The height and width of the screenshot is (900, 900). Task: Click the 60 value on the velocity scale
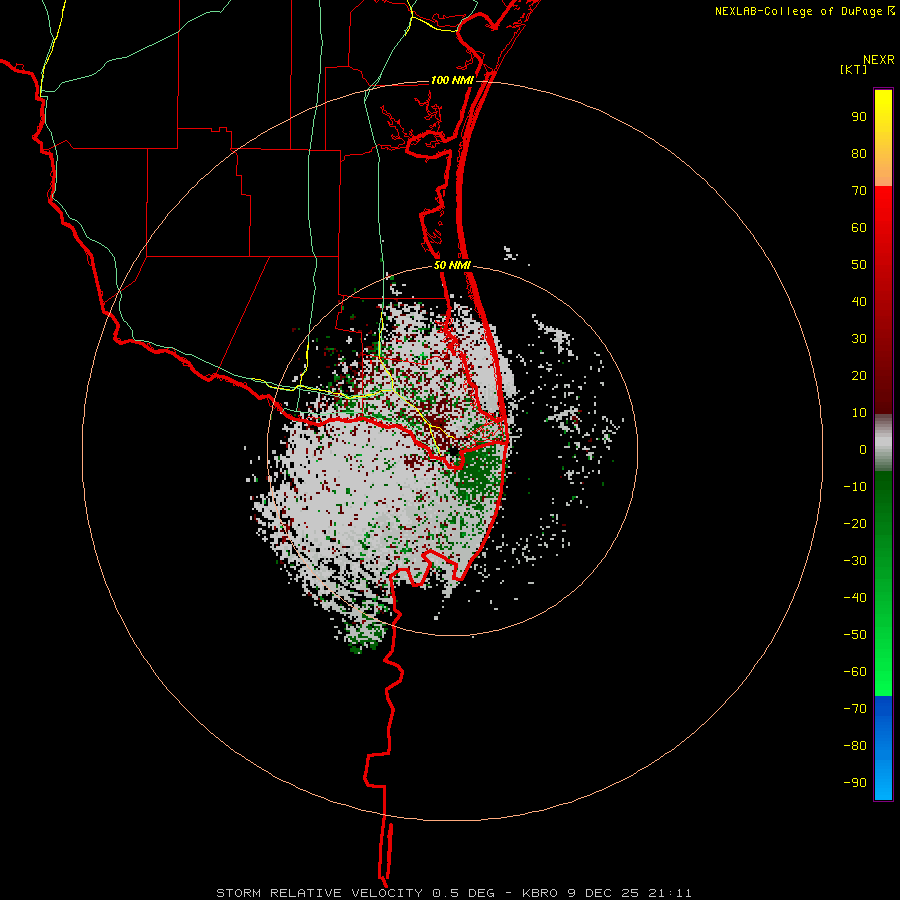click(859, 228)
